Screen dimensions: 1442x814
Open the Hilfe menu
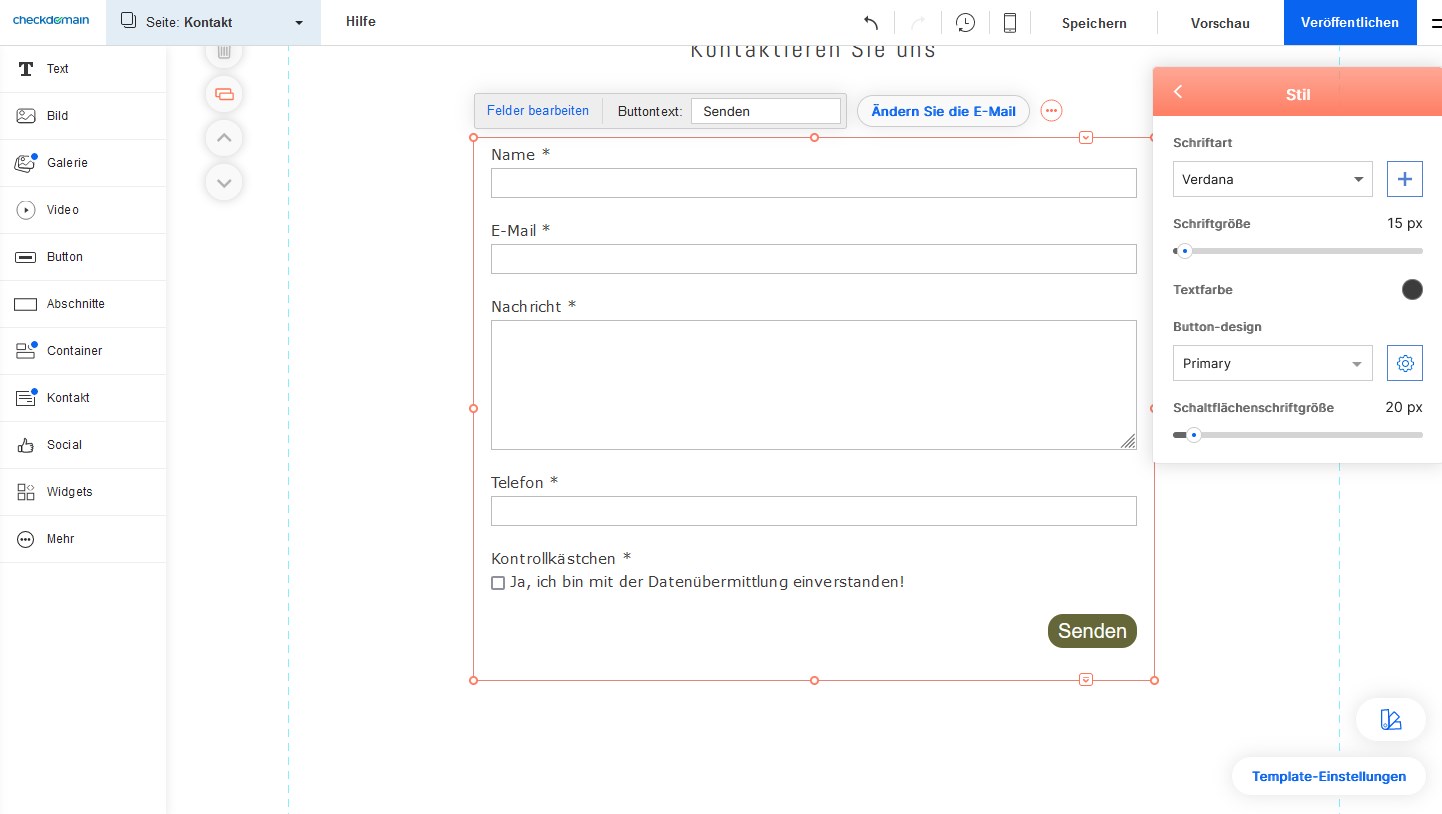coord(361,22)
